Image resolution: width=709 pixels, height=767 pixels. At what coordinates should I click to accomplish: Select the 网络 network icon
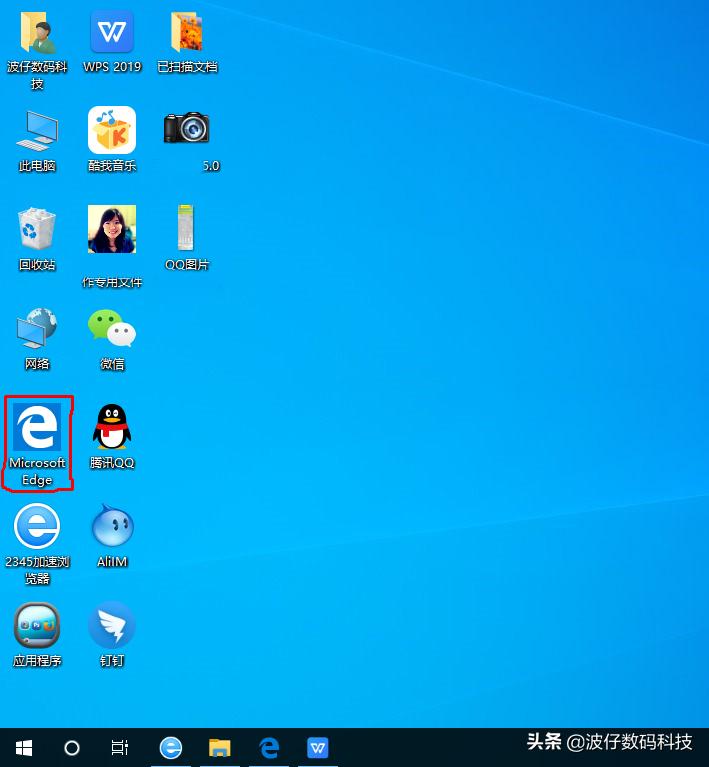coord(37,328)
